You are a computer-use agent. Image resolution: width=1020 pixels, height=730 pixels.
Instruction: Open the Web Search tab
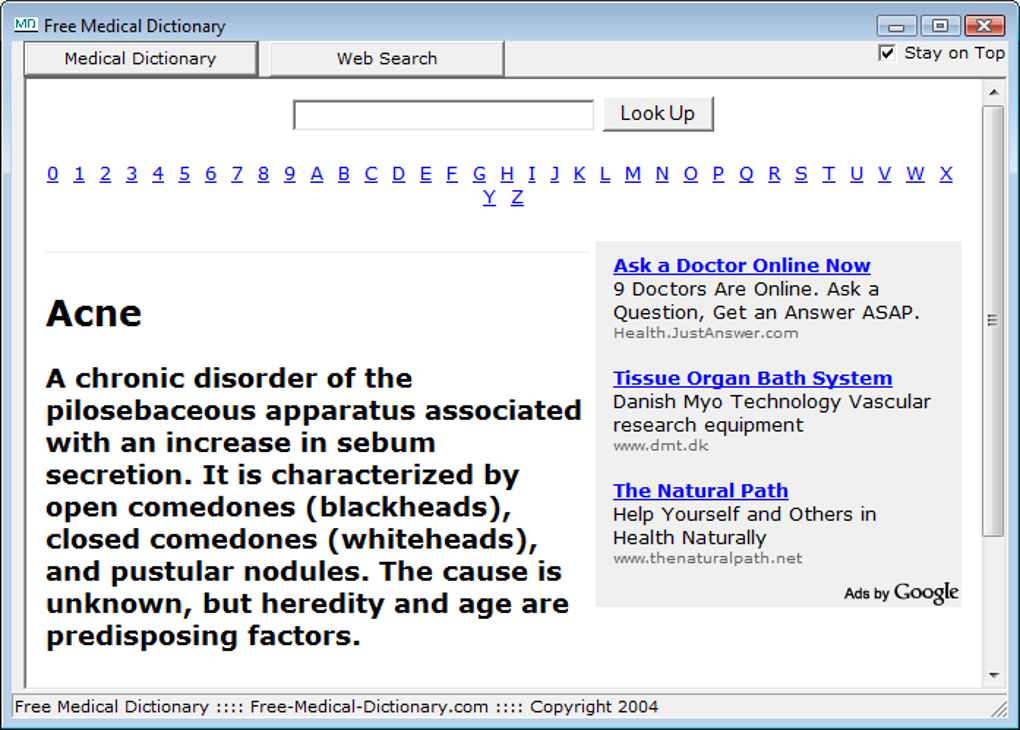[x=387, y=59]
